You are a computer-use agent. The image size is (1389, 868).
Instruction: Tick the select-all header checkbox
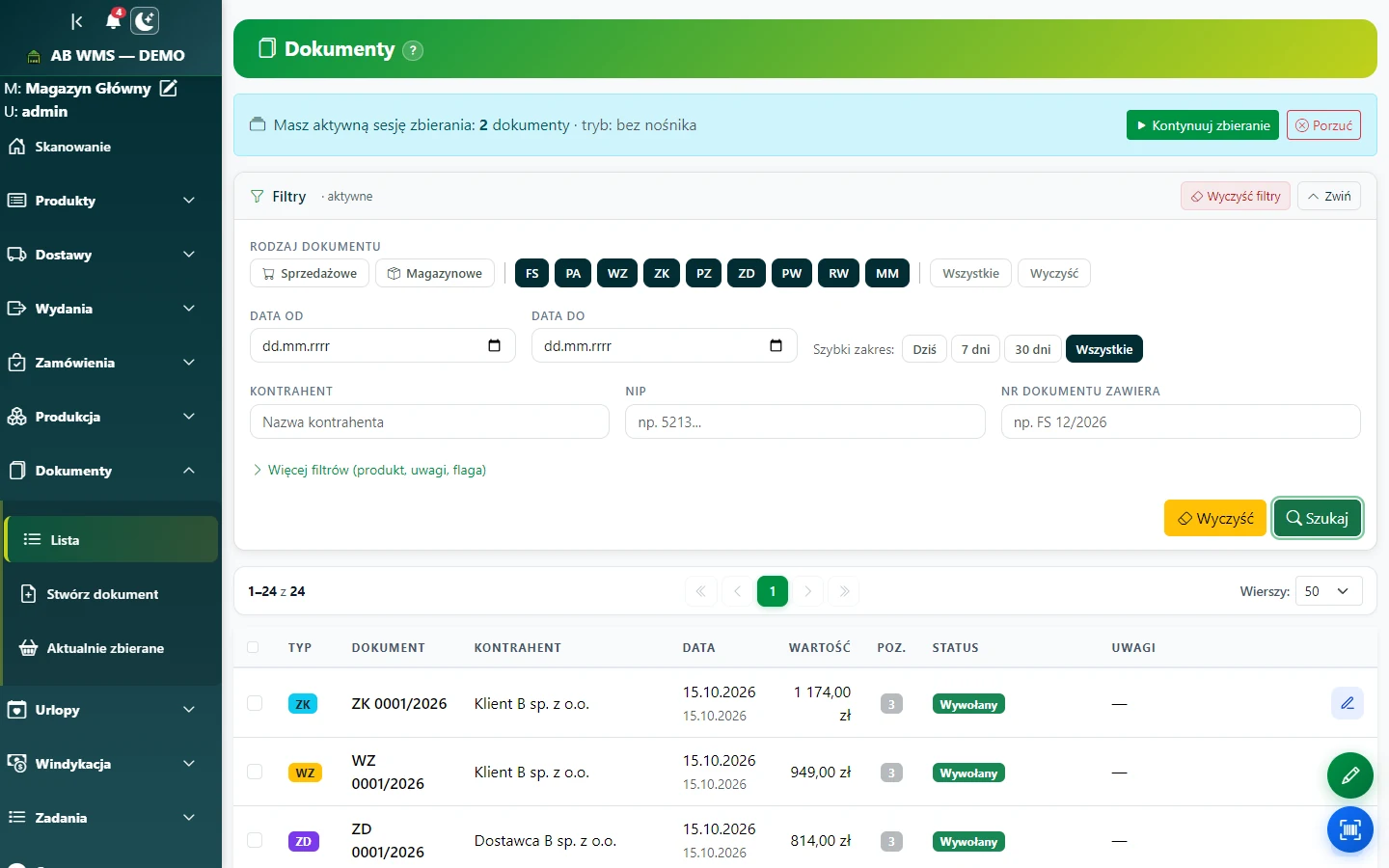pyautogui.click(x=253, y=647)
